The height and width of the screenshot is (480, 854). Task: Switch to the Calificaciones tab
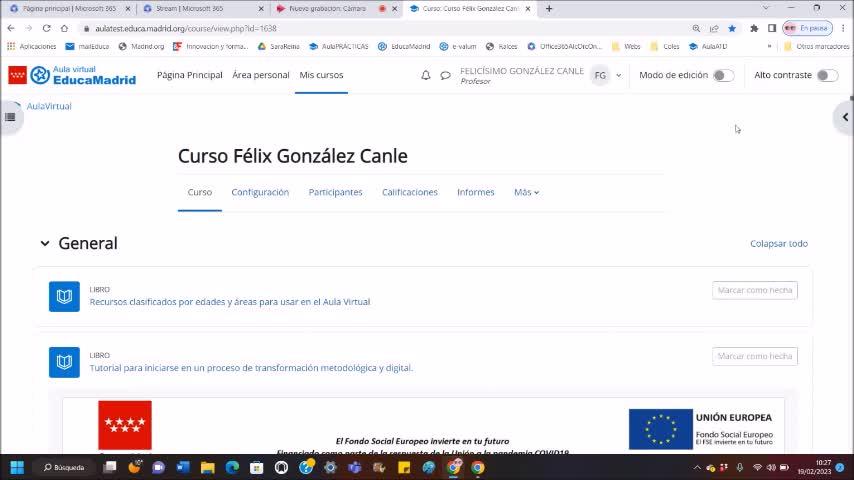(410, 192)
